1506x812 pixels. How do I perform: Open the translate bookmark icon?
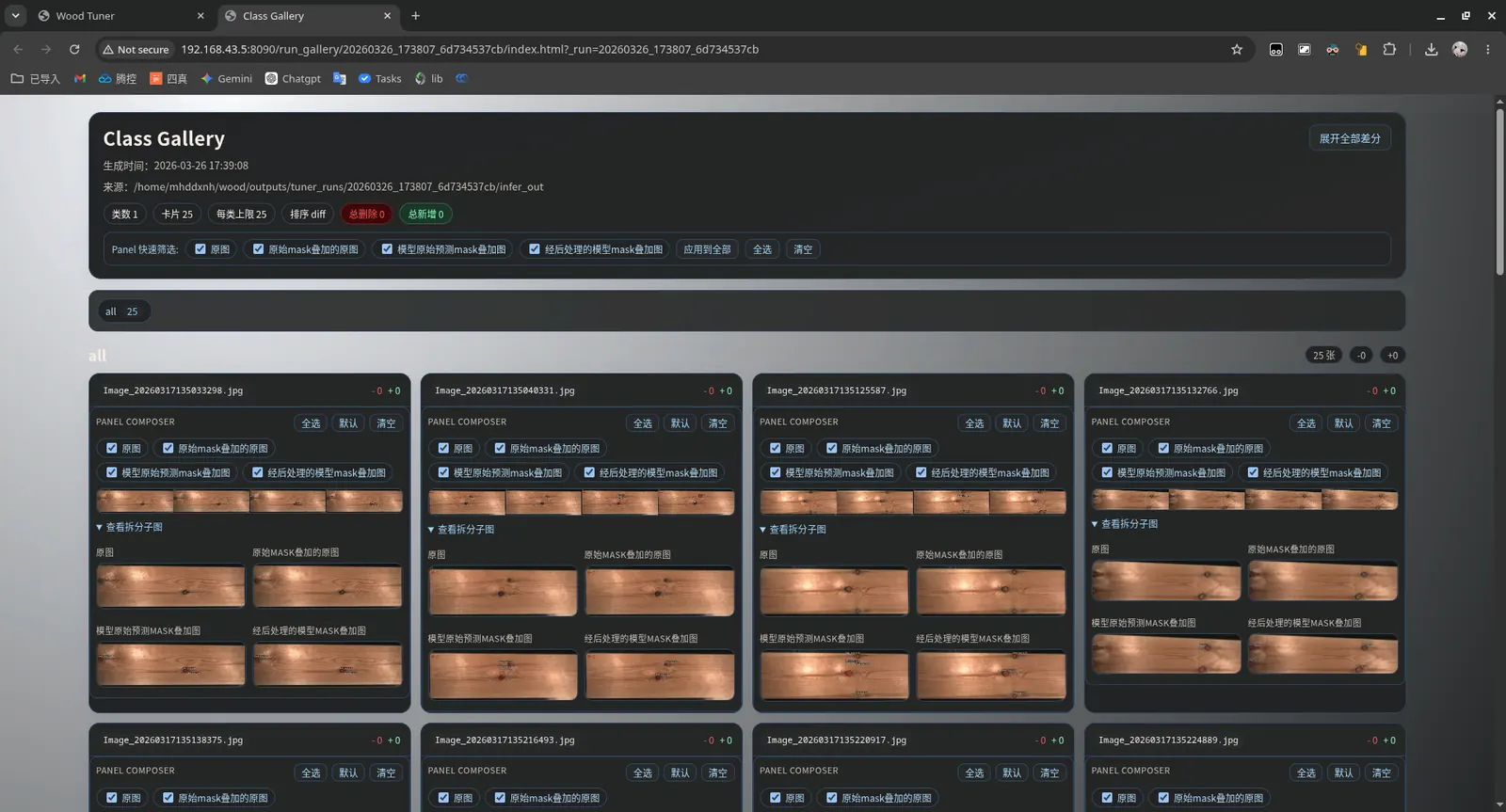(340, 79)
